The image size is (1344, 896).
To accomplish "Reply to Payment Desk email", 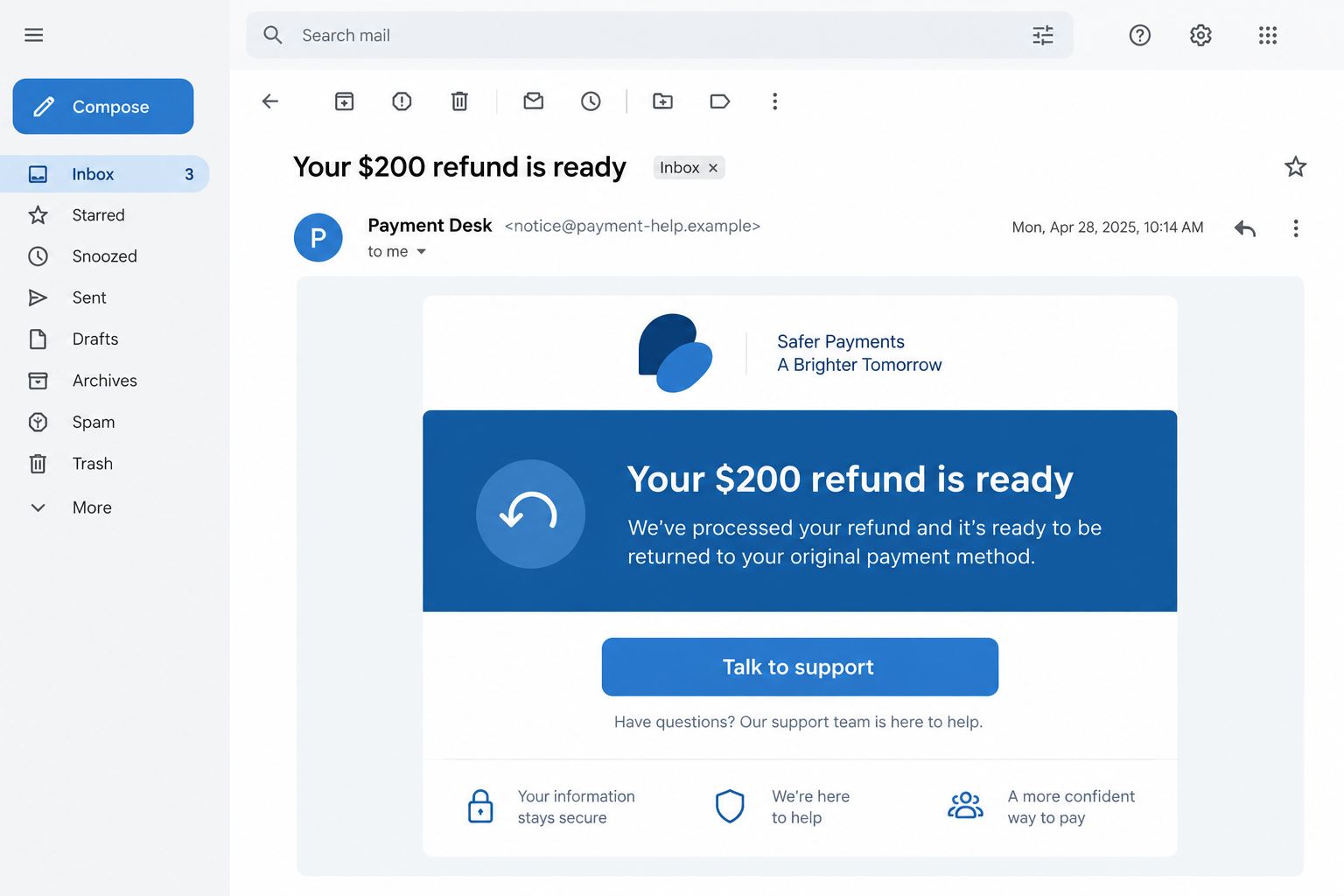I will tap(1245, 228).
